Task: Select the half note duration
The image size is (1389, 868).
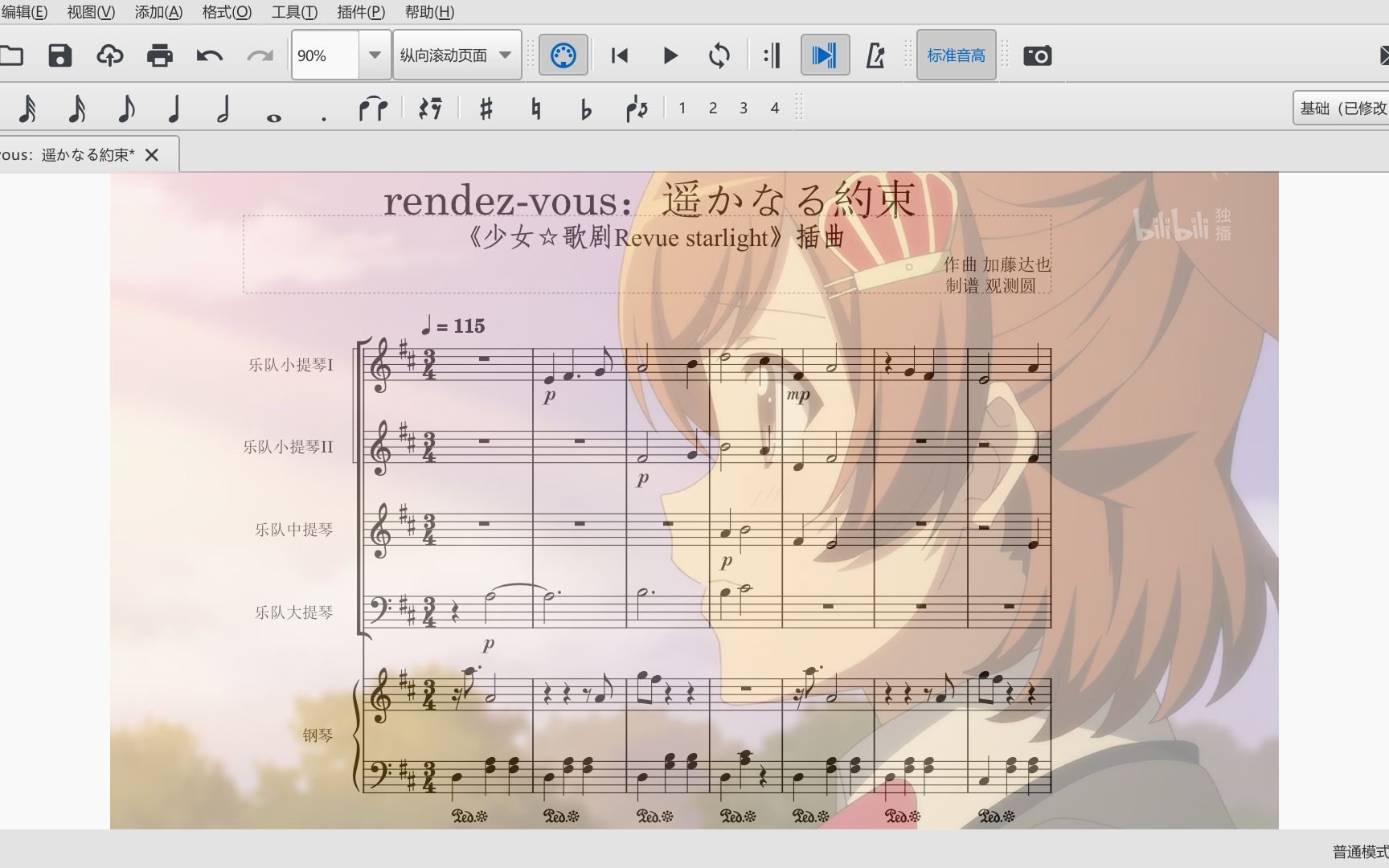Action: [x=223, y=108]
